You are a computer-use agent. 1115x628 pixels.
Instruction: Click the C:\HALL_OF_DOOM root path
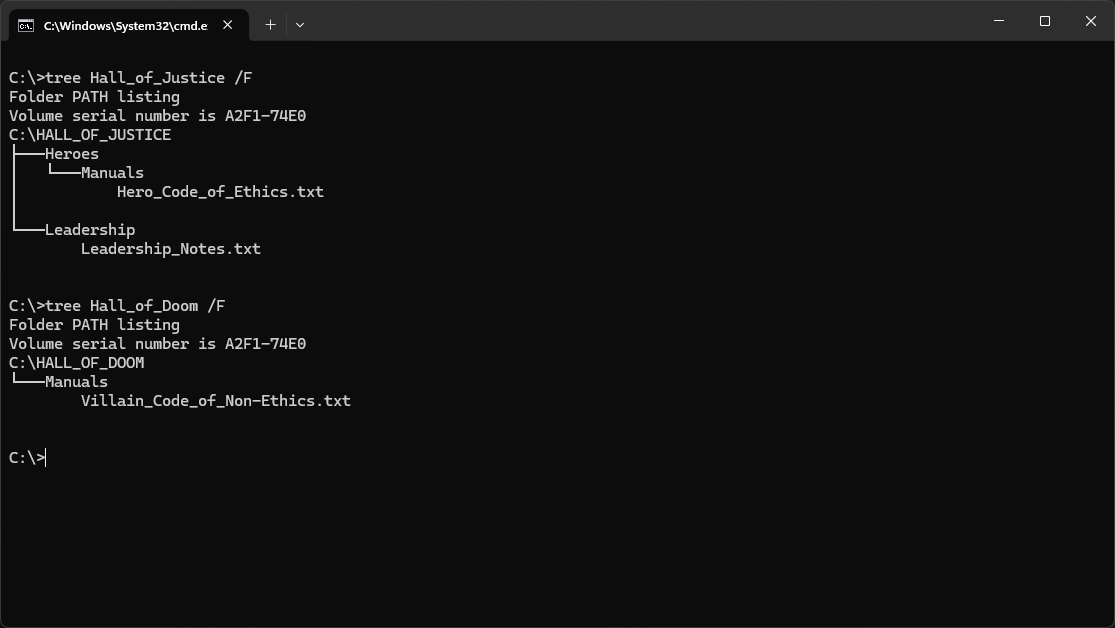[76, 363]
